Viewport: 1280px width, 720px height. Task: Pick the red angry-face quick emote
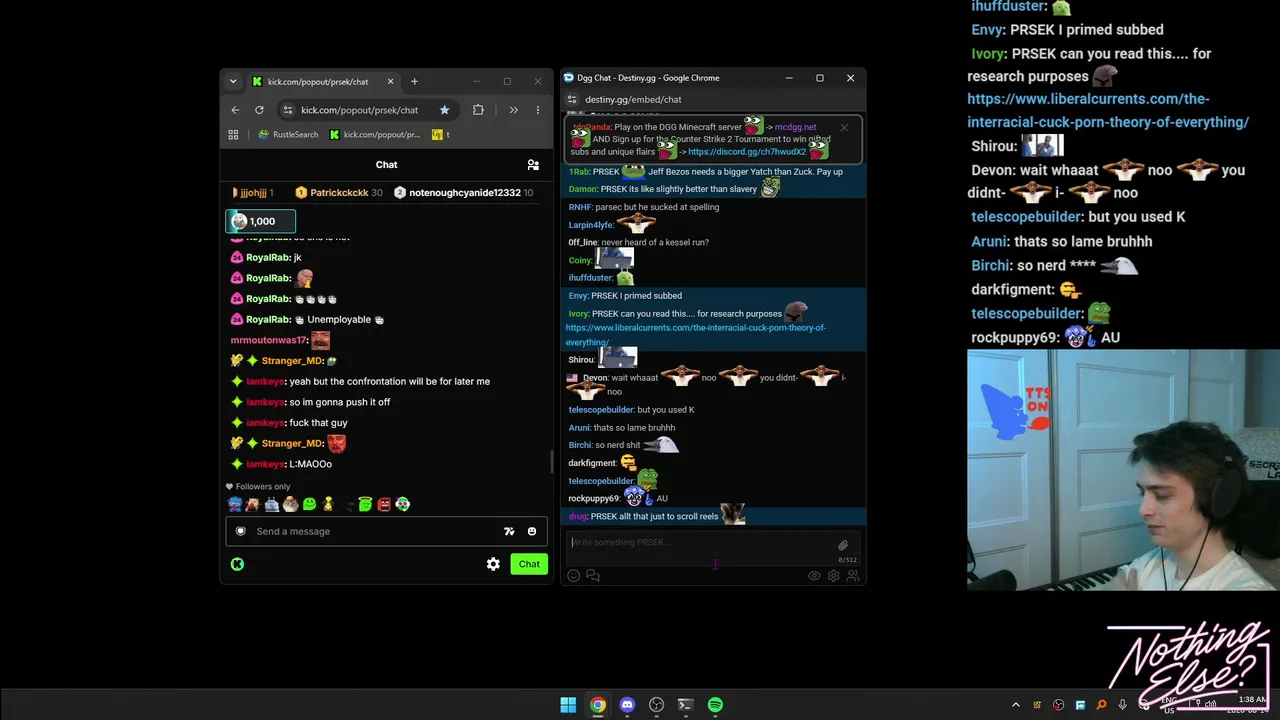point(384,505)
